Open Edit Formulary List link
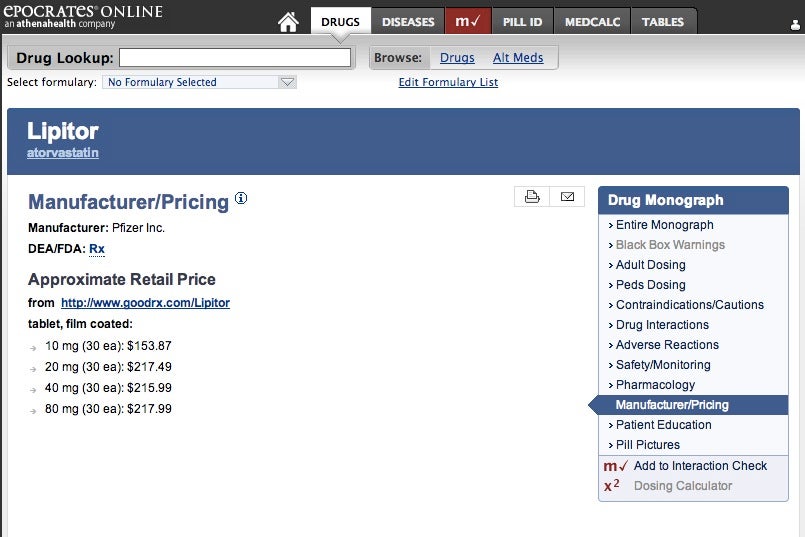 tap(448, 82)
